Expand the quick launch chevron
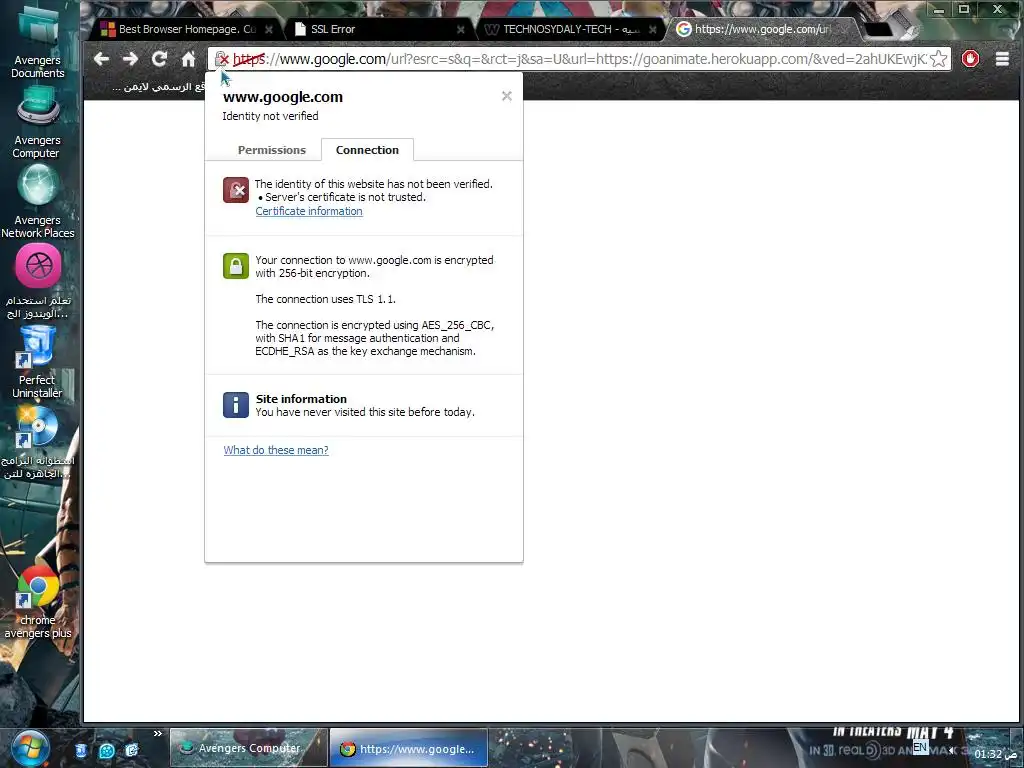 click(157, 733)
